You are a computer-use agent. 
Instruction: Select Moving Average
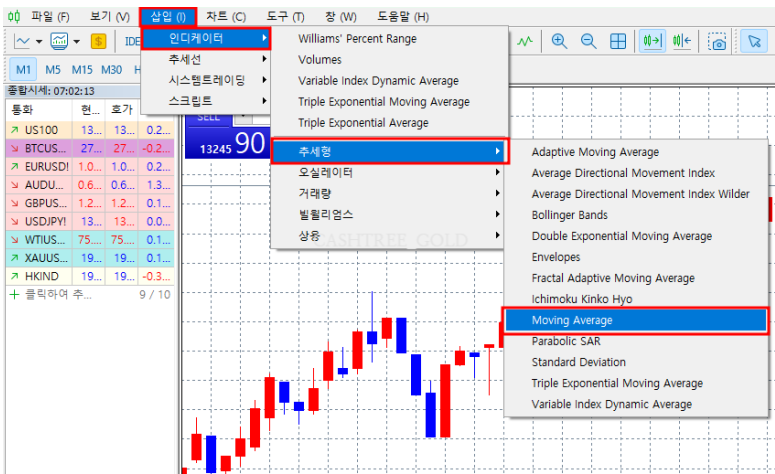click(636, 320)
